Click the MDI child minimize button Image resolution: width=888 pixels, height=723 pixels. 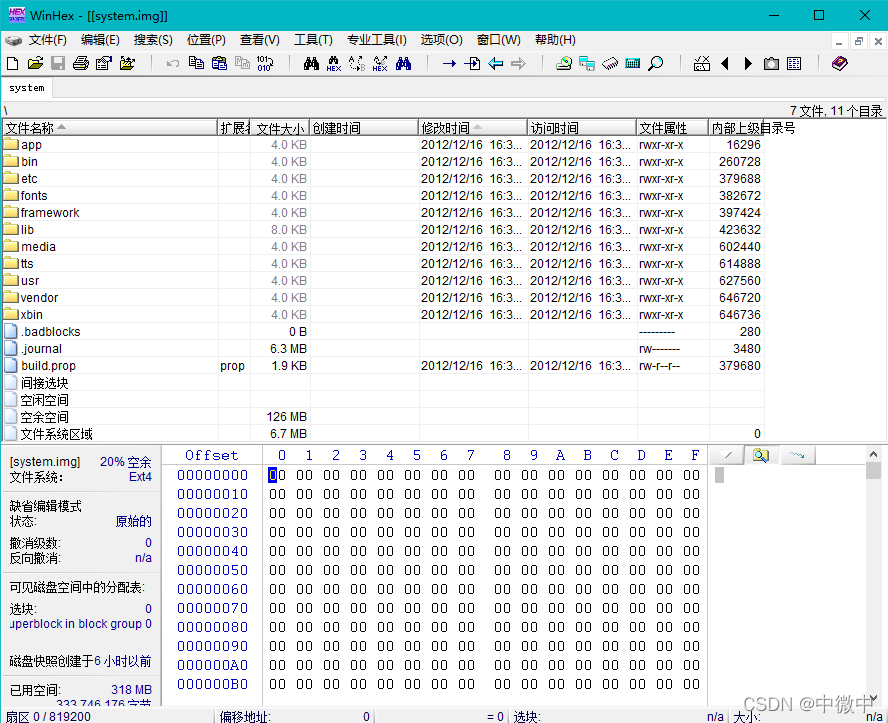(x=839, y=41)
